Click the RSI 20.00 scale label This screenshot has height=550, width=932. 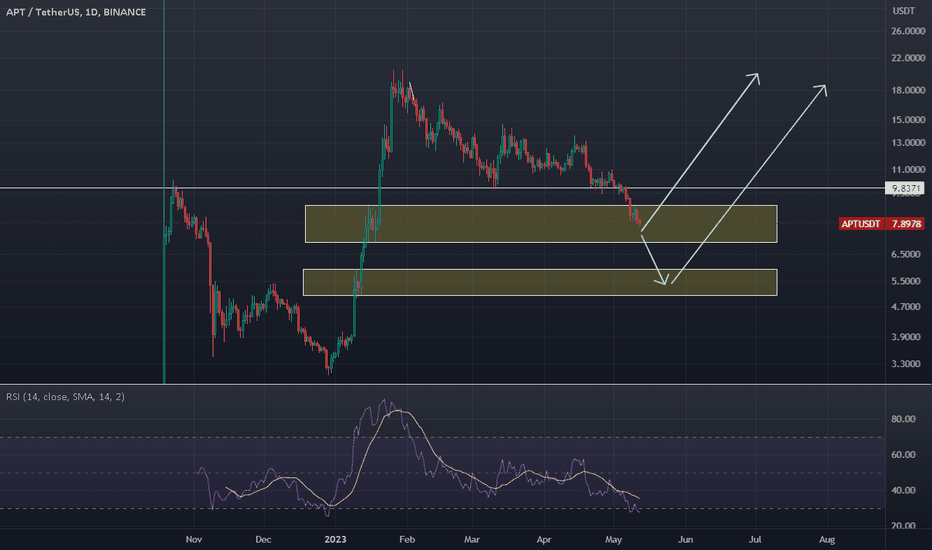pyautogui.click(x=903, y=526)
